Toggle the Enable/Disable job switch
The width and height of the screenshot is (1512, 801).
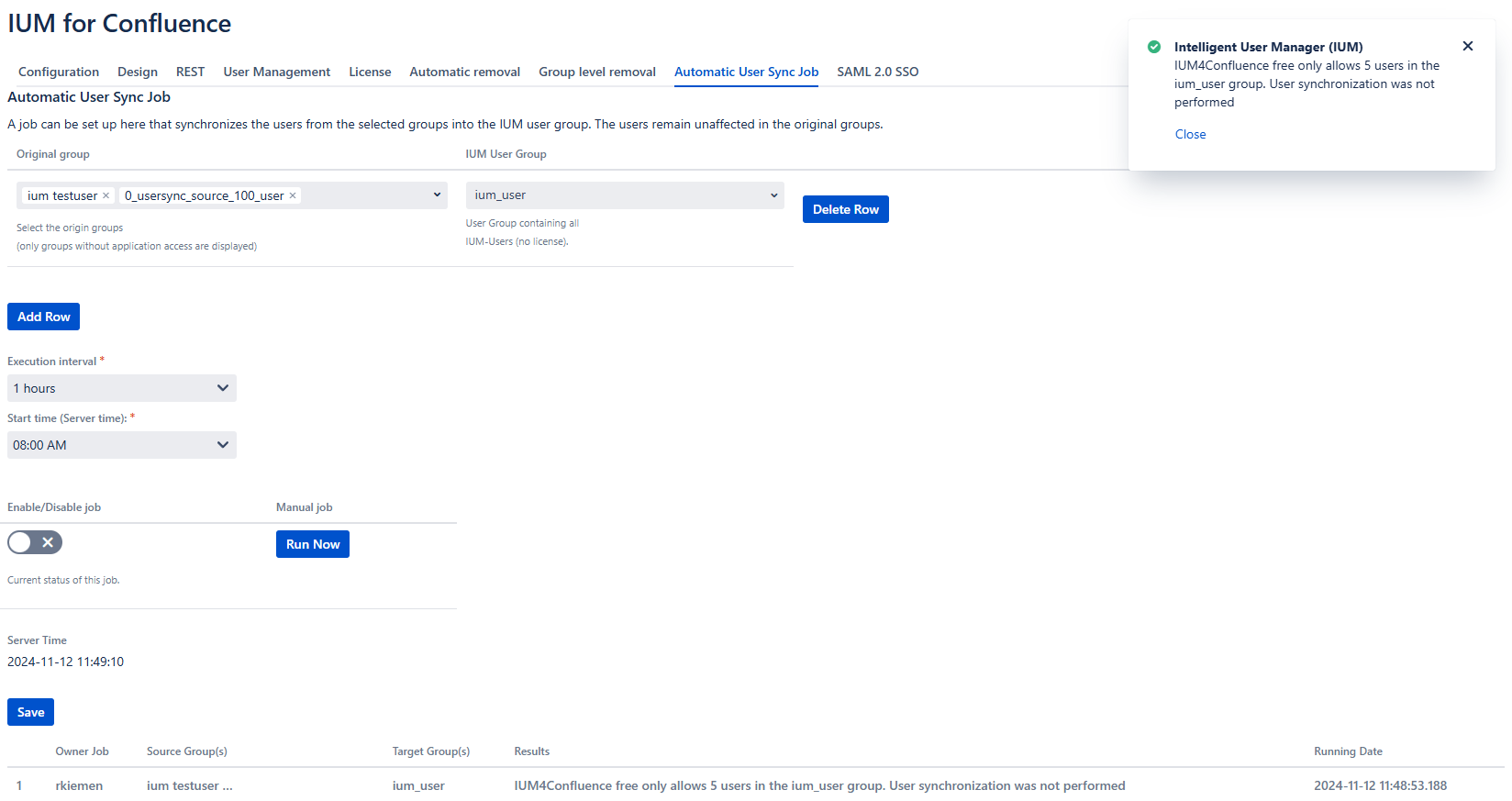tap(35, 542)
